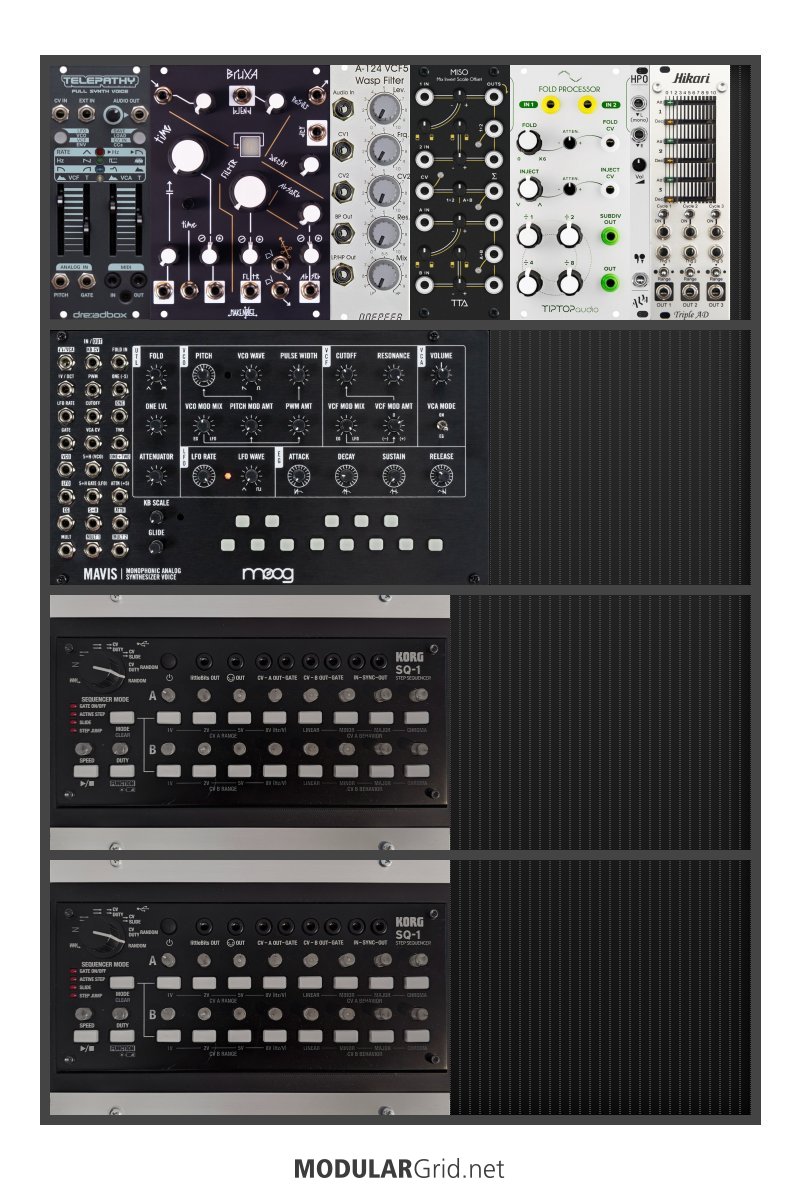Click the Wasp Filter Mix knob

click(x=384, y=274)
